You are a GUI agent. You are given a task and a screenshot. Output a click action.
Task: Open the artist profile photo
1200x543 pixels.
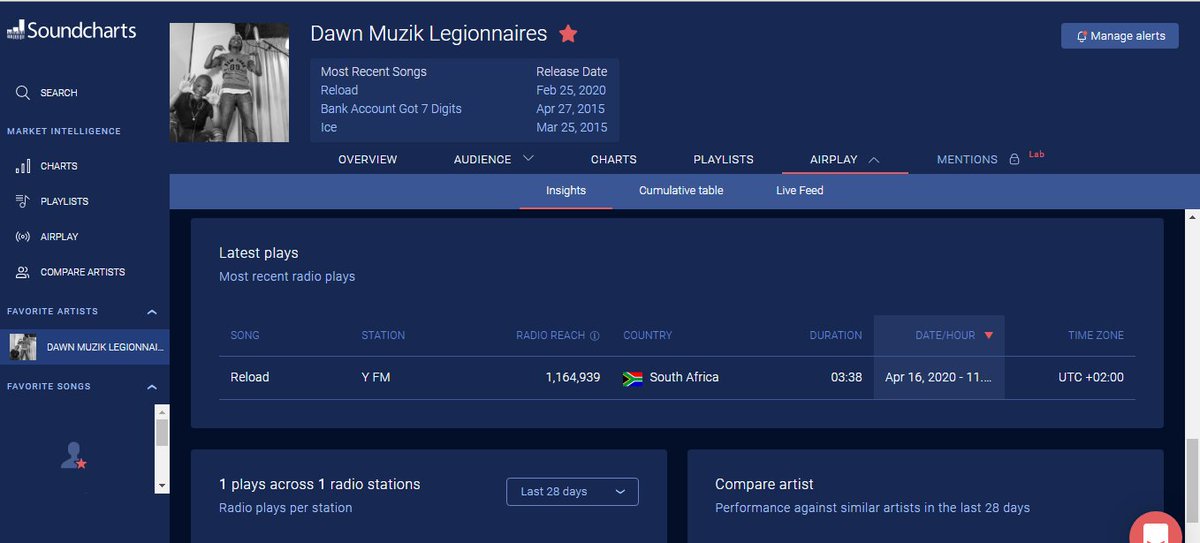[x=229, y=82]
